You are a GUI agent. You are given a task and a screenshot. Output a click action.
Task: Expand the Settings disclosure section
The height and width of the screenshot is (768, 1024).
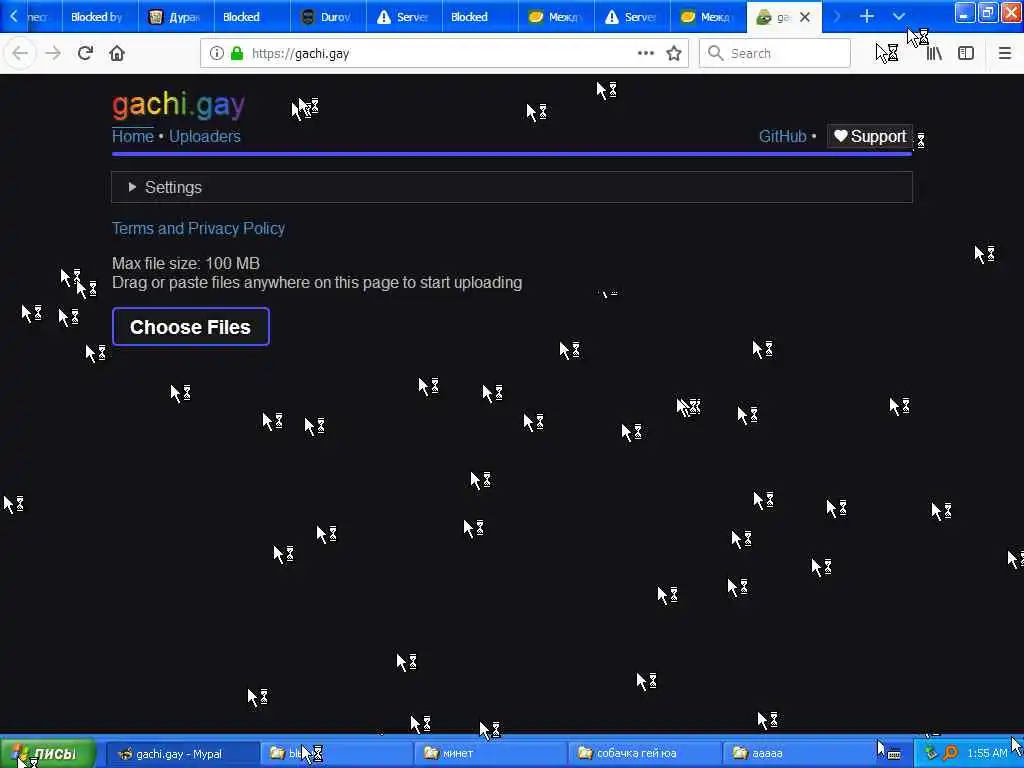(x=512, y=187)
